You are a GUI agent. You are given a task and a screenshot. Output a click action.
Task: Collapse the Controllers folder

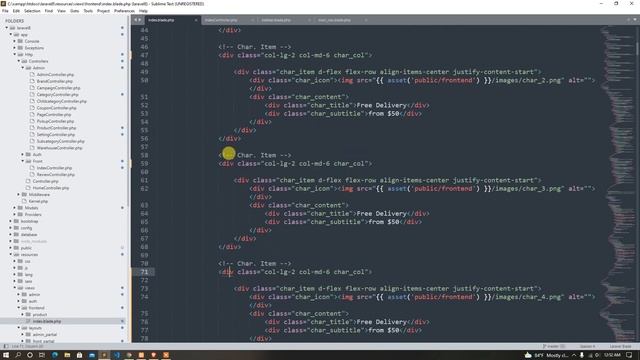point(19,61)
